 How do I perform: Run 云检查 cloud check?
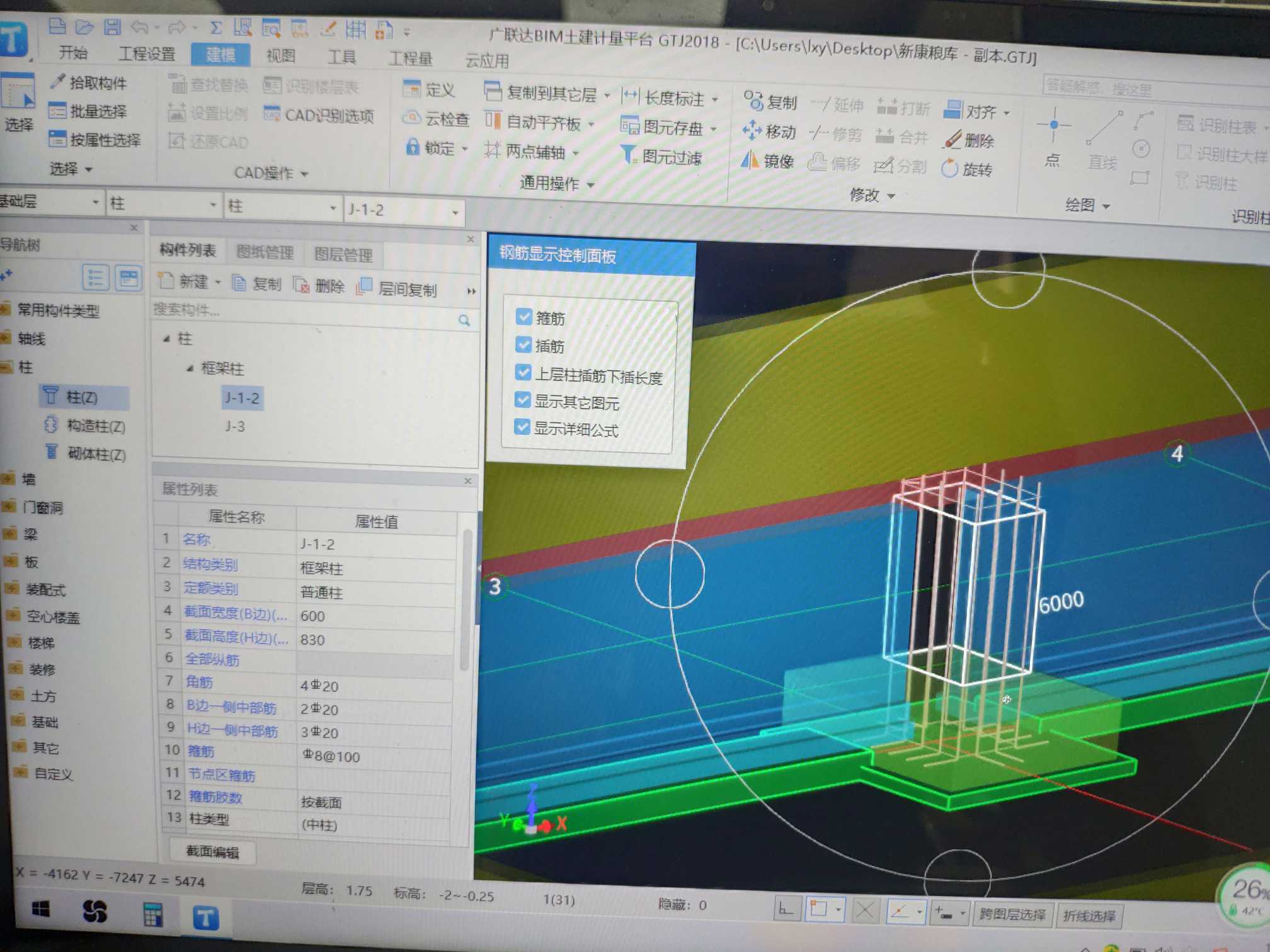[436, 118]
